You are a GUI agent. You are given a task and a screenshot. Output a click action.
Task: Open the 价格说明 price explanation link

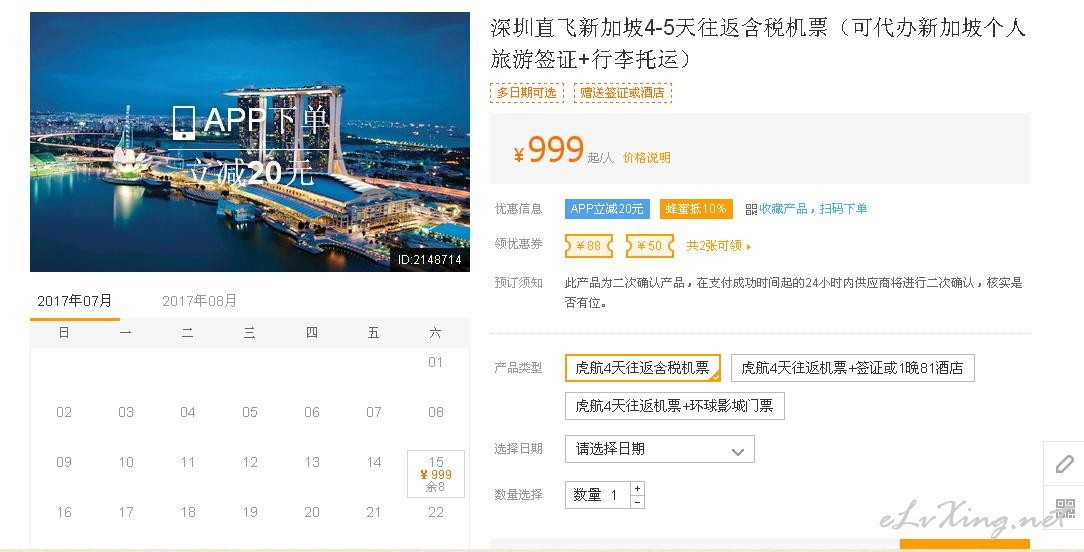[647, 158]
